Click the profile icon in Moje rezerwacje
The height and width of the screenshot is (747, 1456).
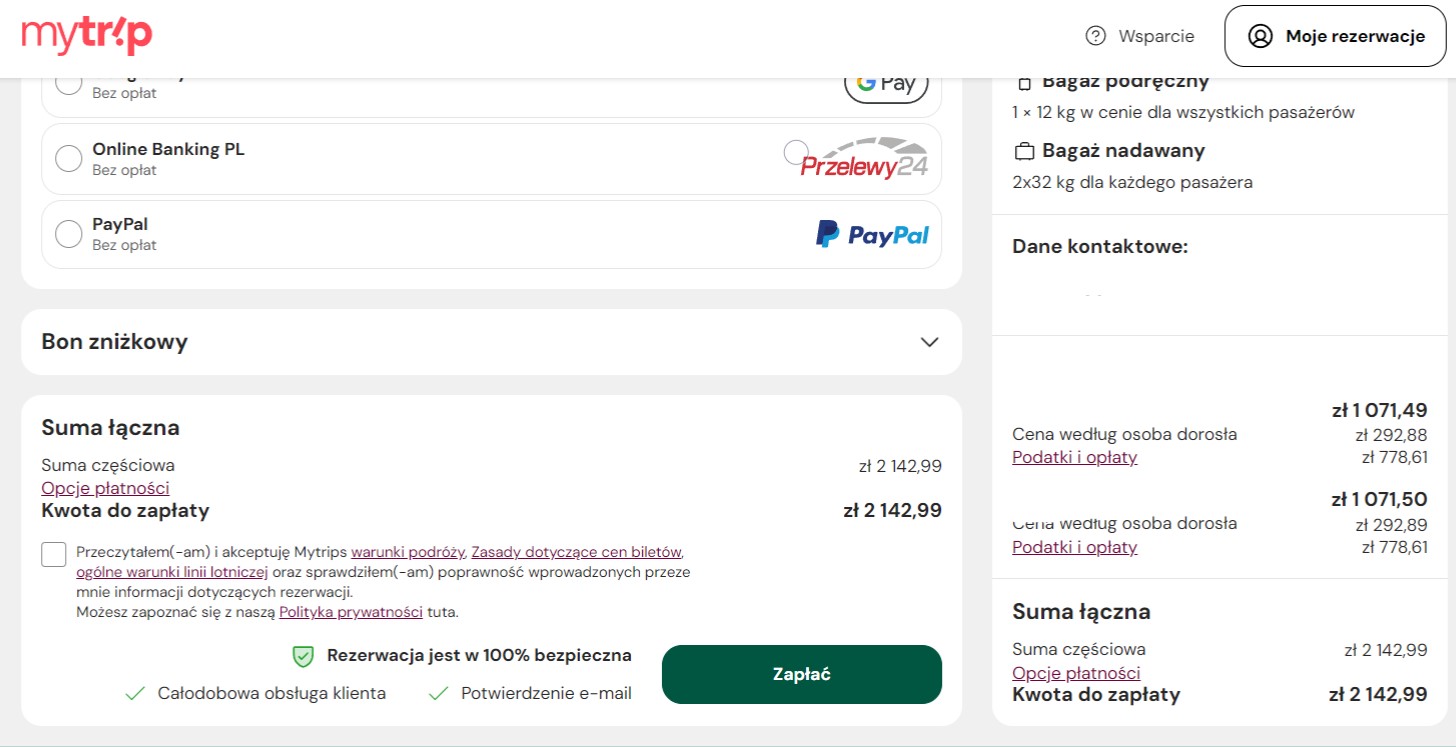[x=1260, y=36]
